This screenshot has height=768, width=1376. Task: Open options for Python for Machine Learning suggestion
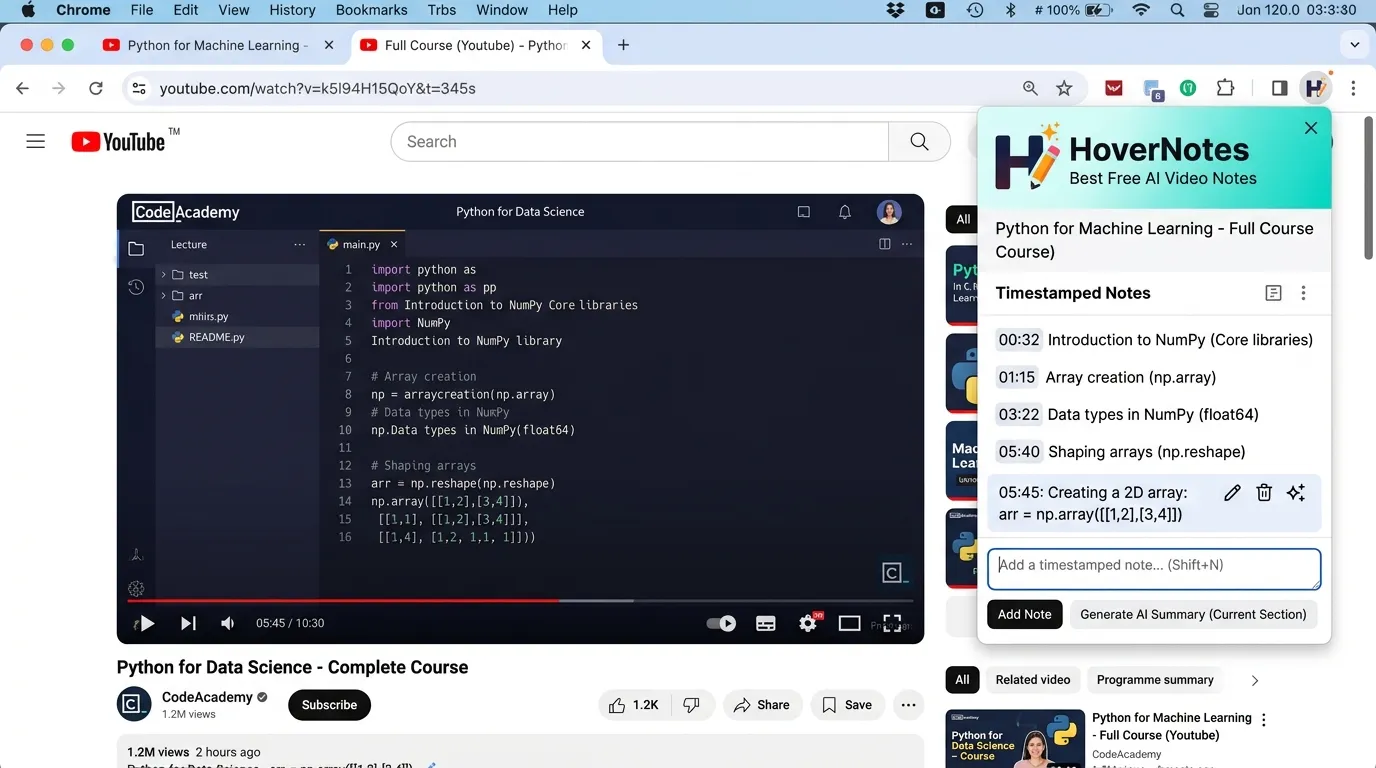(1264, 720)
